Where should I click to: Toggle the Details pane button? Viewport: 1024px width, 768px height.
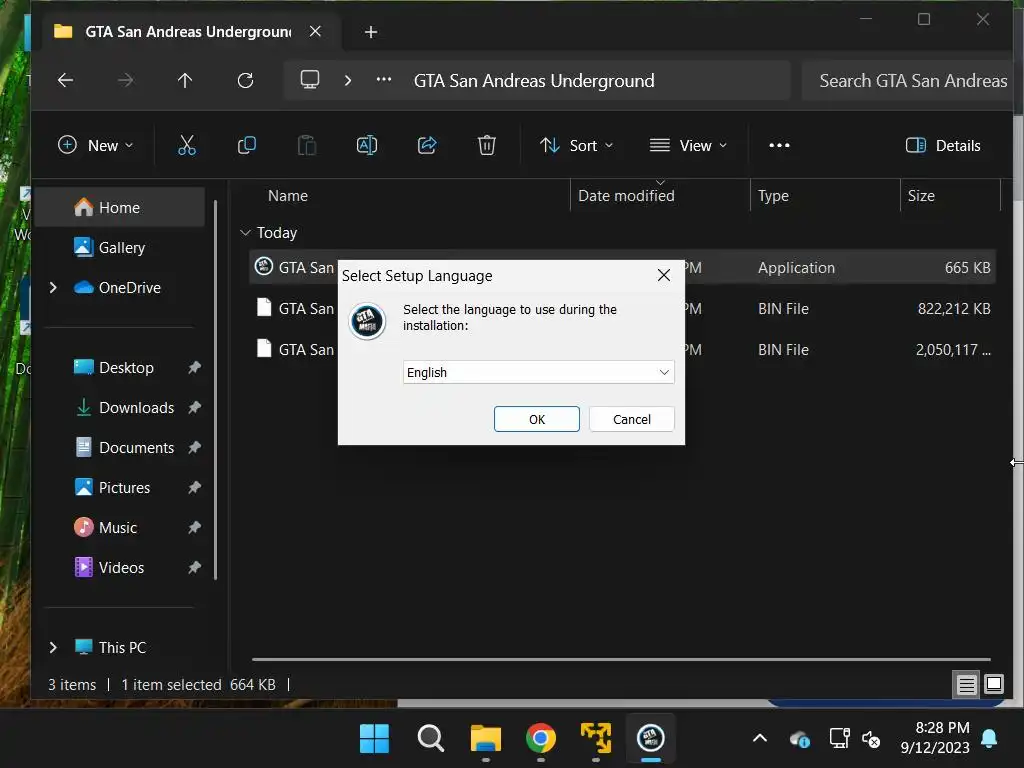click(x=943, y=145)
